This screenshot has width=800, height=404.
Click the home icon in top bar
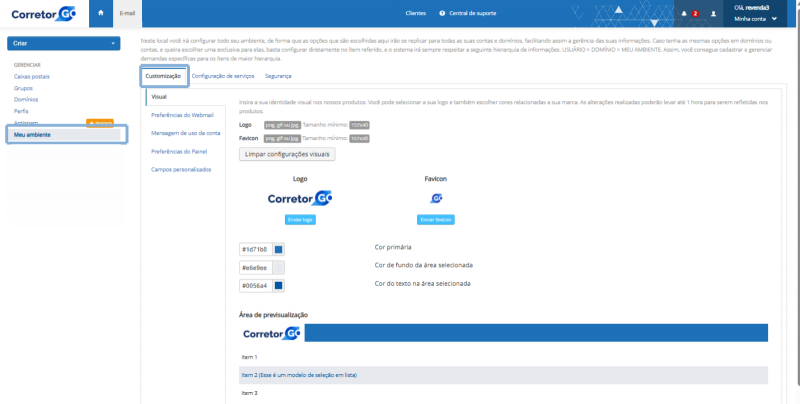tap(101, 13)
